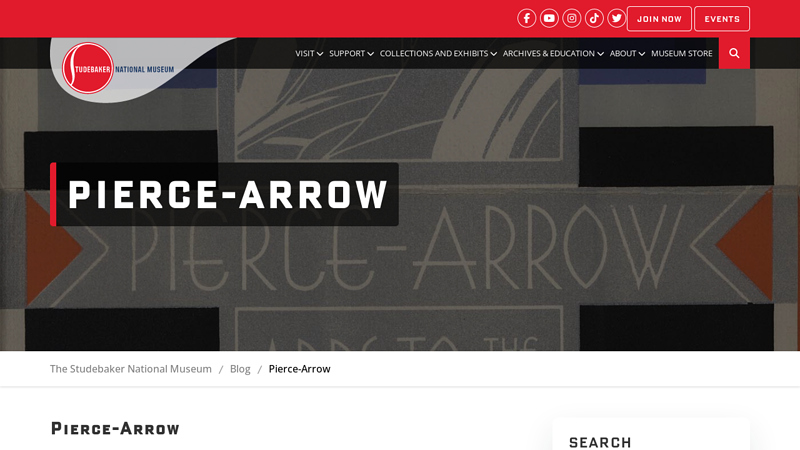This screenshot has height=450, width=800.
Task: Expand Archives & Education menu
Action: tap(553, 54)
